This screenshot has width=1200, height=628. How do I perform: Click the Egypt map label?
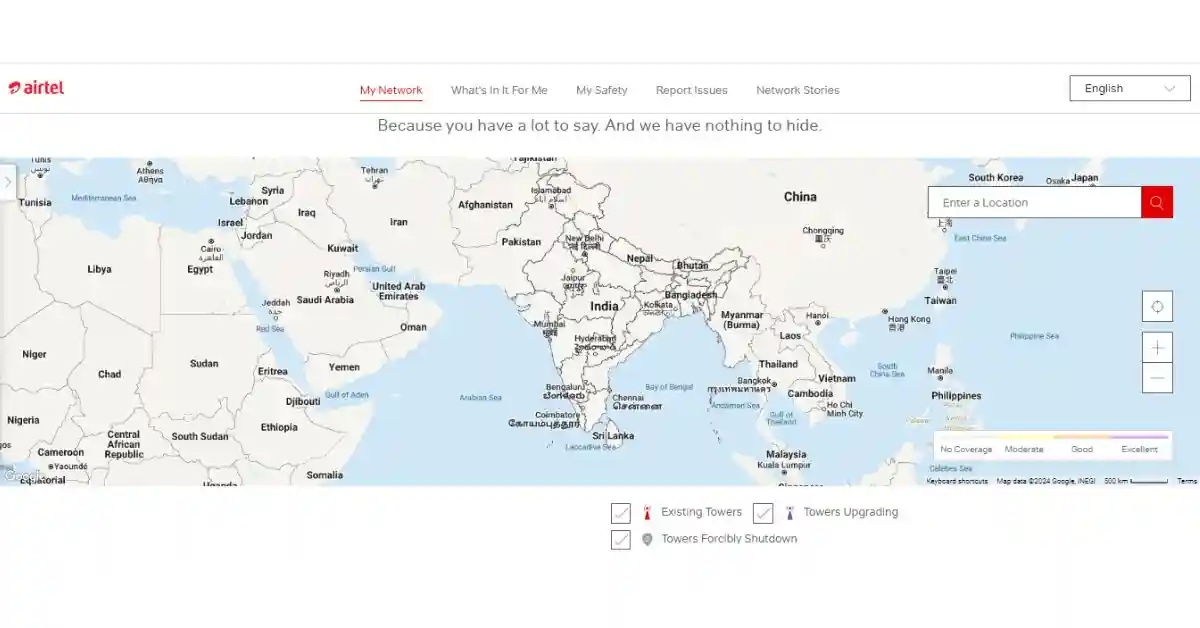(x=200, y=269)
